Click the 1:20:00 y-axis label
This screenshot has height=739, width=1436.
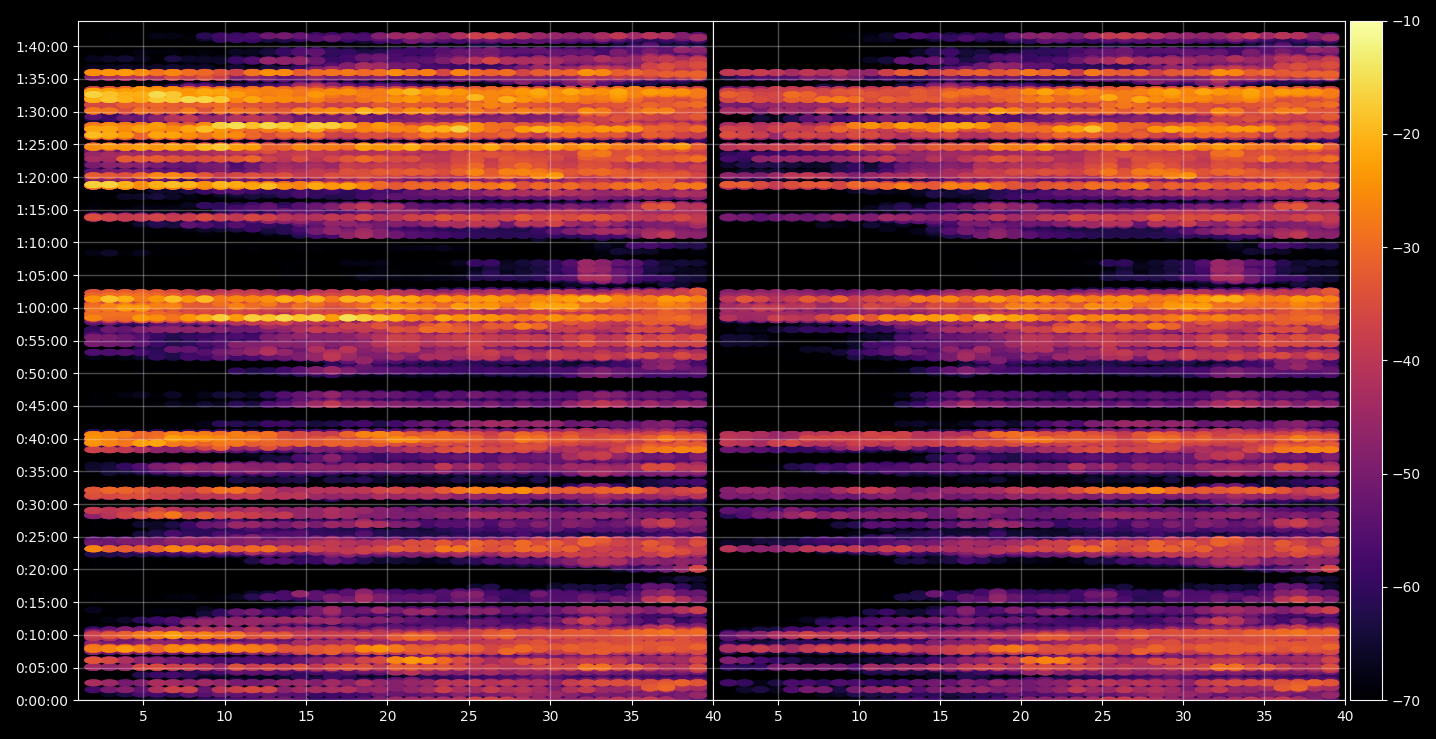coord(42,178)
